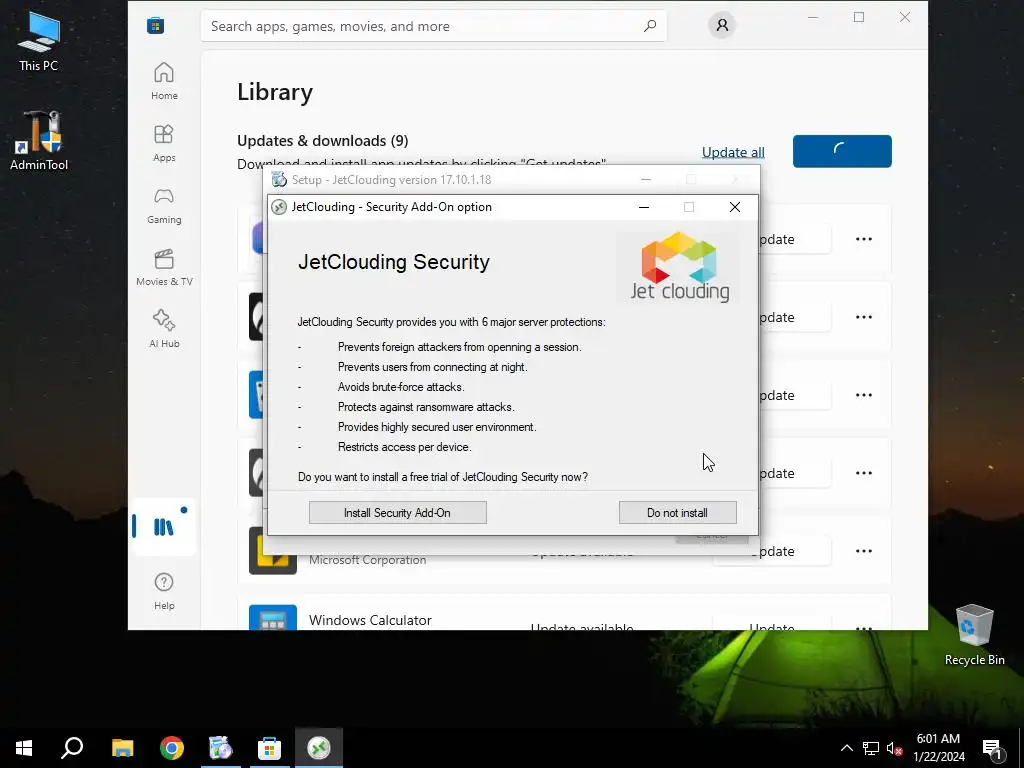The width and height of the screenshot is (1024, 768).
Task: Click the Windows Calculator app icon
Action: coord(273,618)
